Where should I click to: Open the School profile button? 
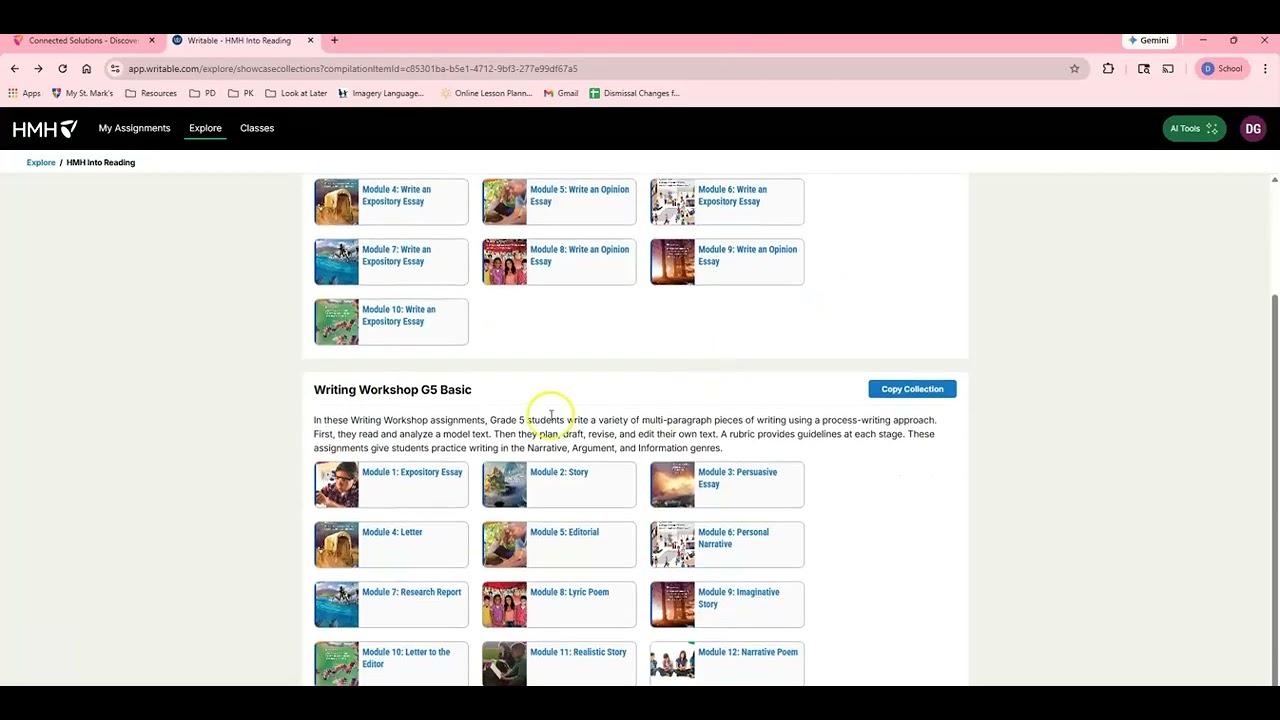pyautogui.click(x=1222, y=69)
